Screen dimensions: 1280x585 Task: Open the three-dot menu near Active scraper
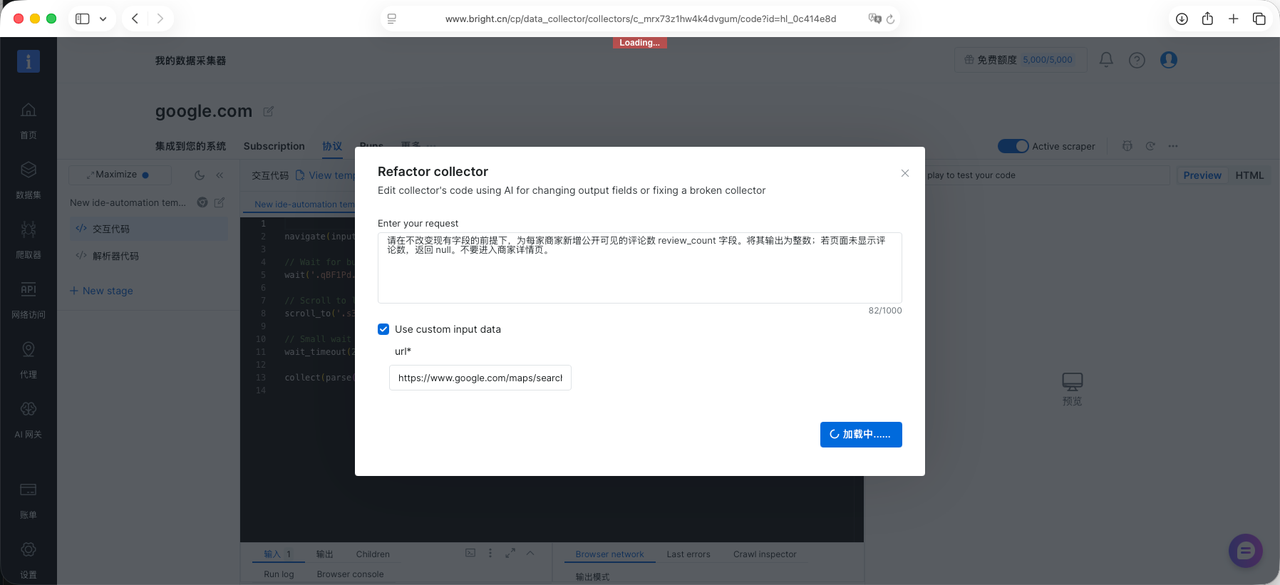point(1173,146)
